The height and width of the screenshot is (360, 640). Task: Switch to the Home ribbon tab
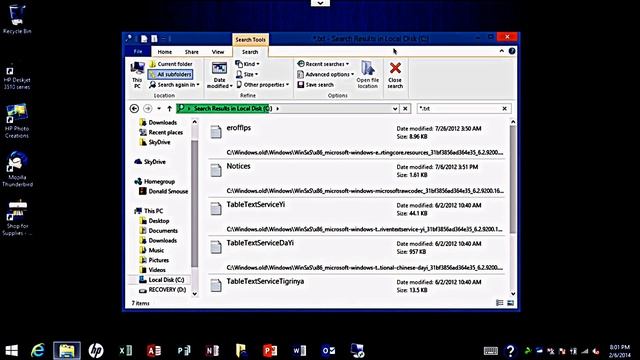click(164, 52)
